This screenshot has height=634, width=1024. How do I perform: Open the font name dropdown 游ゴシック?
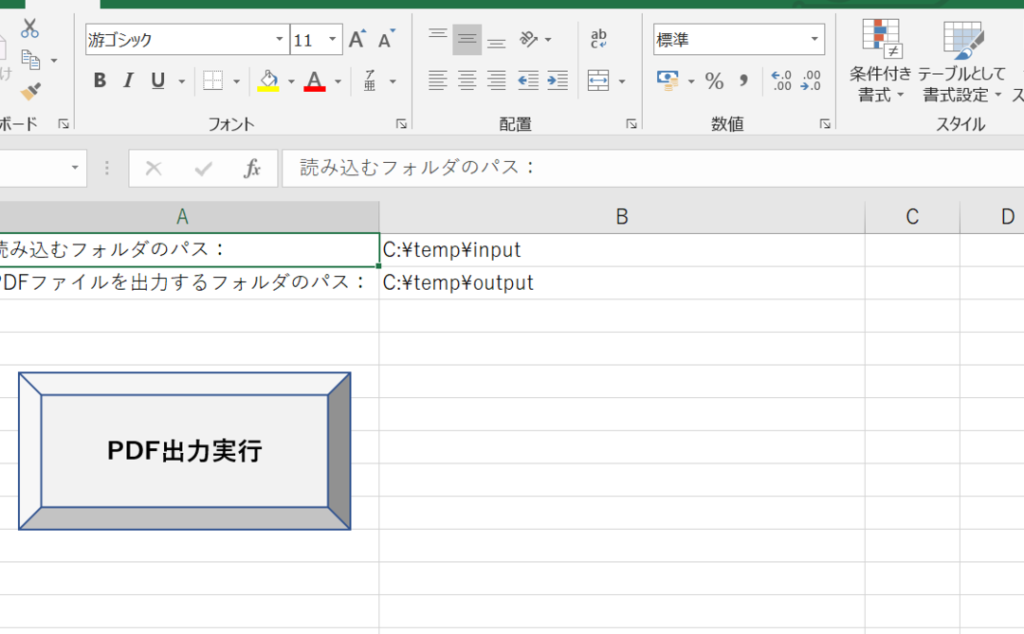(280, 41)
